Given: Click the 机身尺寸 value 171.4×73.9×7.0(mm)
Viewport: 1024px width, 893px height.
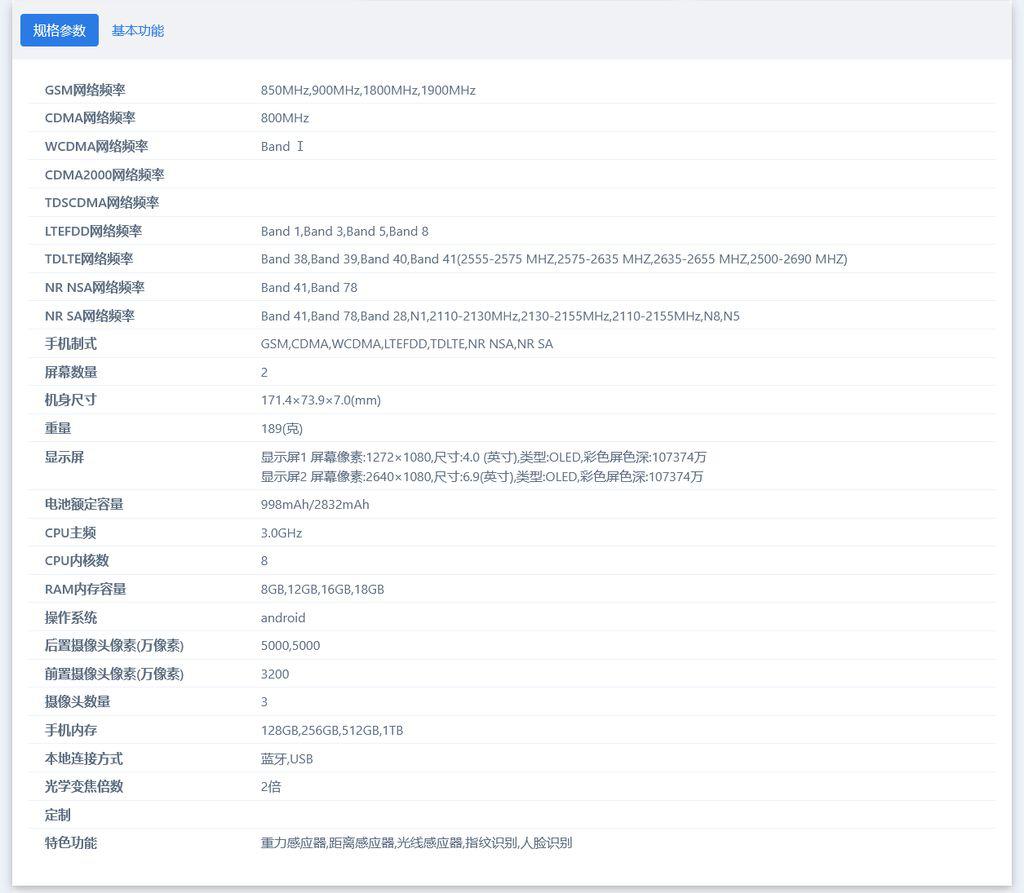Looking at the screenshot, I should coord(320,400).
